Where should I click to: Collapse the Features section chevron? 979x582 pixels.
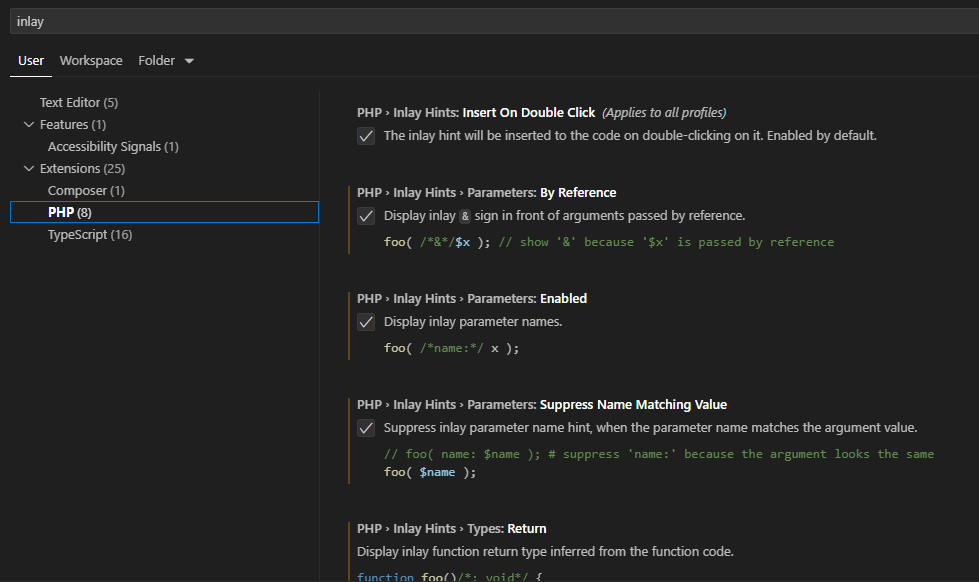[29, 125]
